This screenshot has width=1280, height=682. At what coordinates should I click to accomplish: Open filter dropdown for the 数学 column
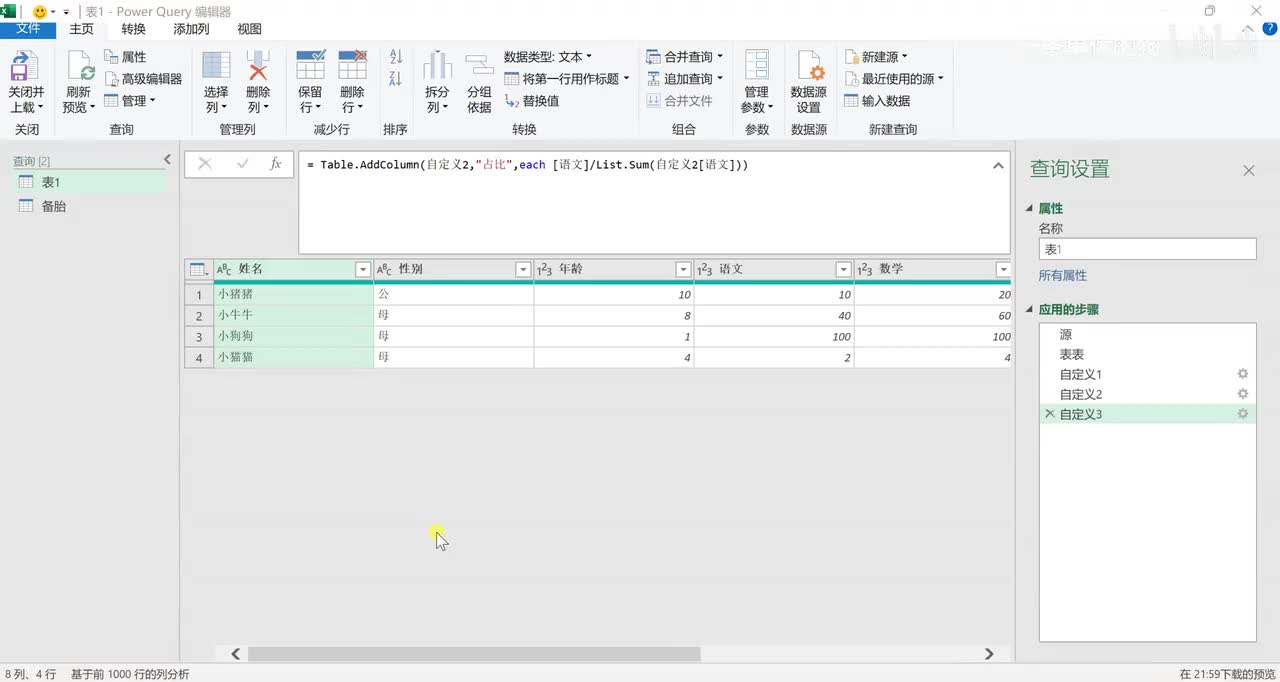pyautogui.click(x=1003, y=270)
